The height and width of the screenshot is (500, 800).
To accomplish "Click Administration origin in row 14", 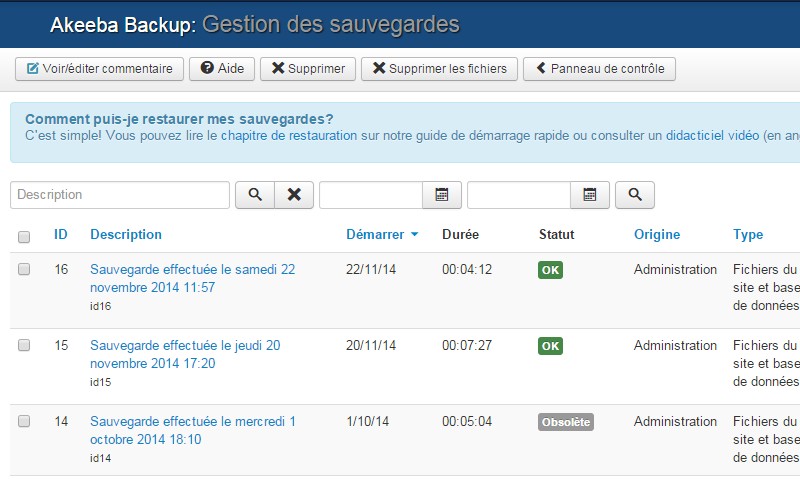I will pos(675,421).
